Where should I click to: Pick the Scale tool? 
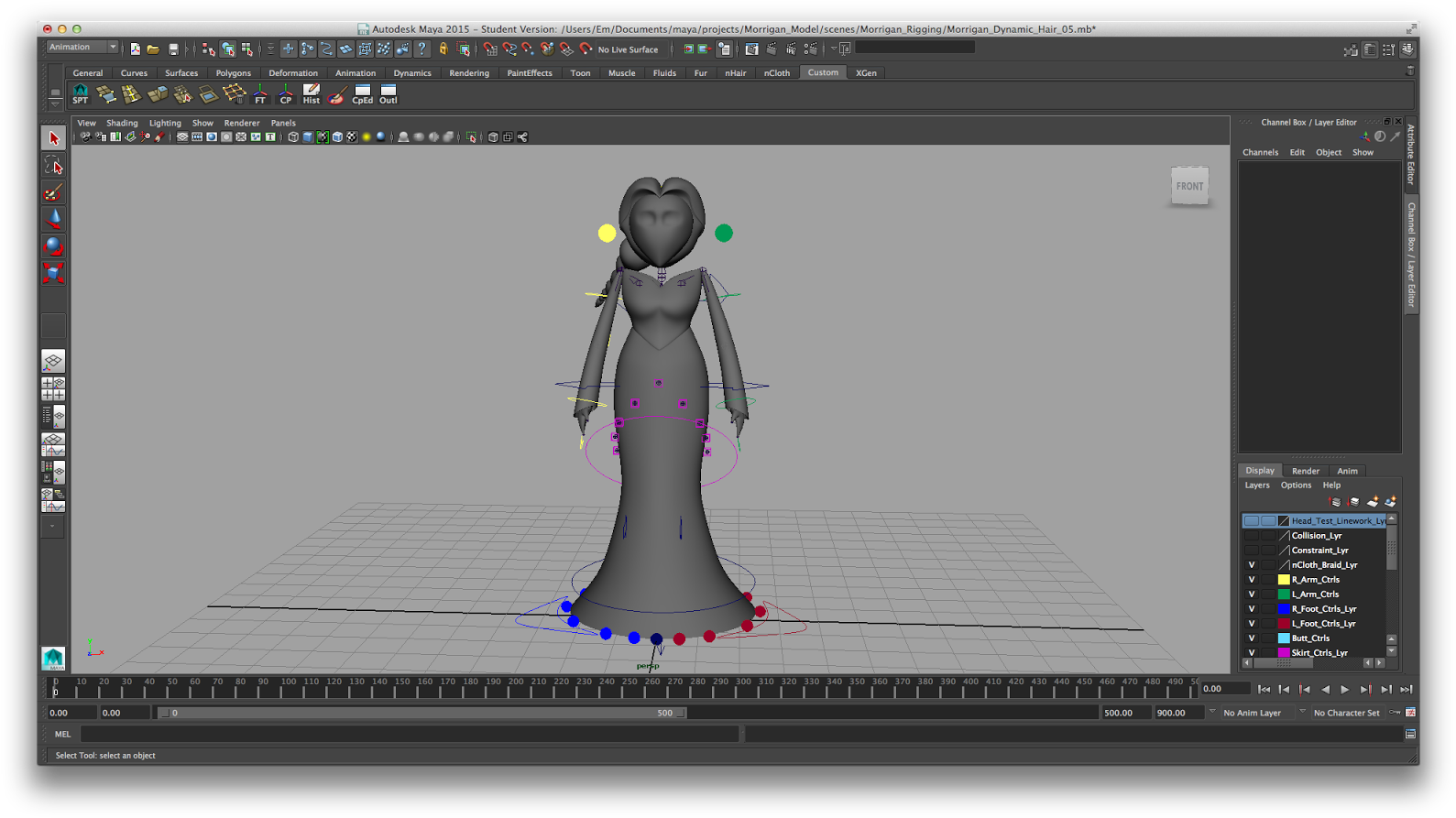(x=53, y=273)
